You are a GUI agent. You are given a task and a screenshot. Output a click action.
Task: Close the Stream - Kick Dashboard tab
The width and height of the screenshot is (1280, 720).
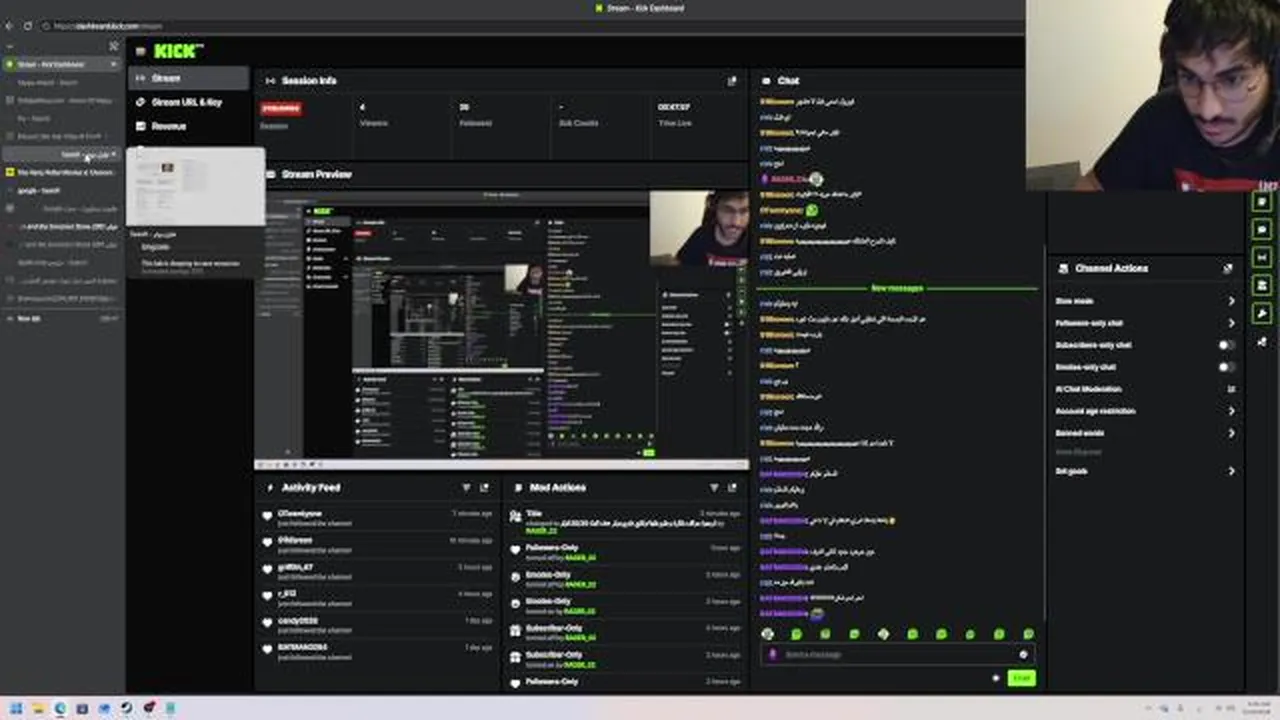coord(113,65)
